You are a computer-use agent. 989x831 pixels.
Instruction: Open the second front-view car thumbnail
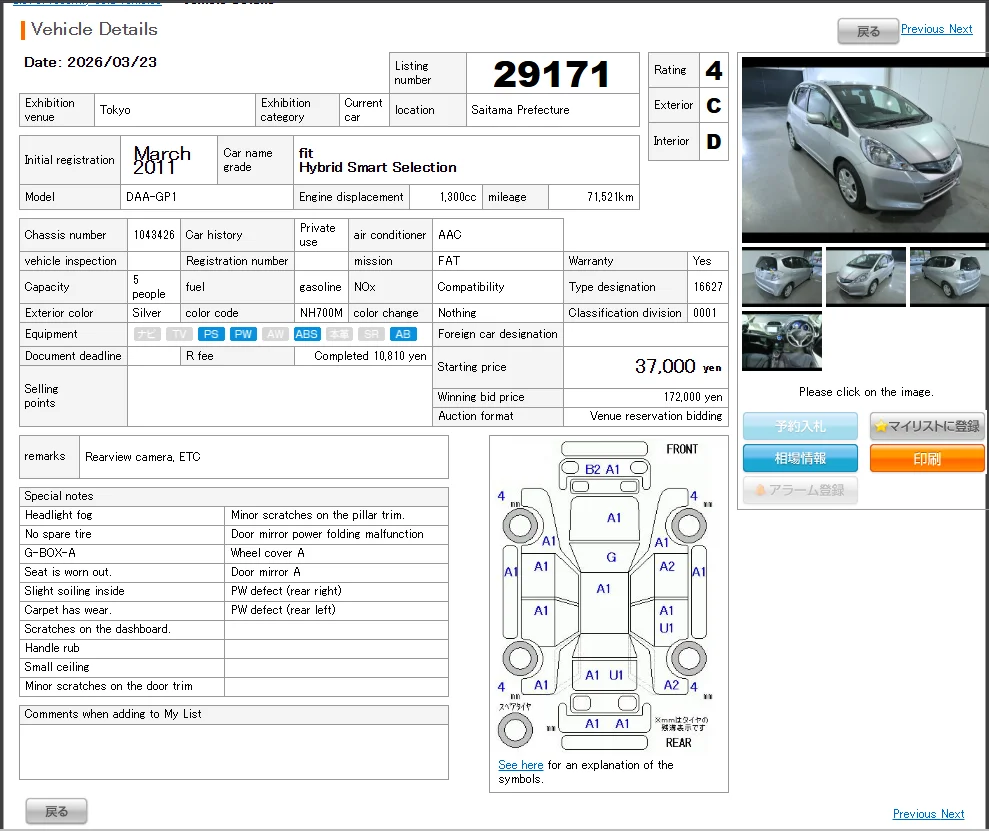tap(865, 277)
